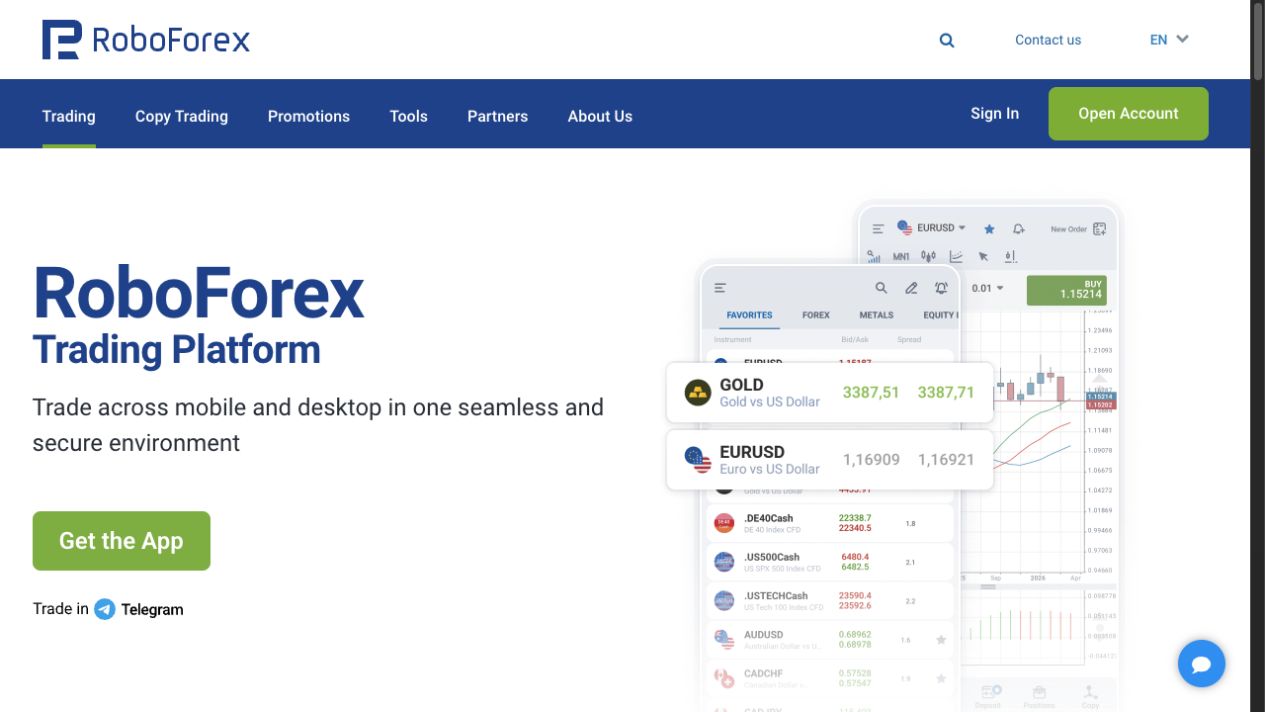Click the magnifier icon in the phone watchlist
This screenshot has height=712, width=1265.
coord(881,288)
